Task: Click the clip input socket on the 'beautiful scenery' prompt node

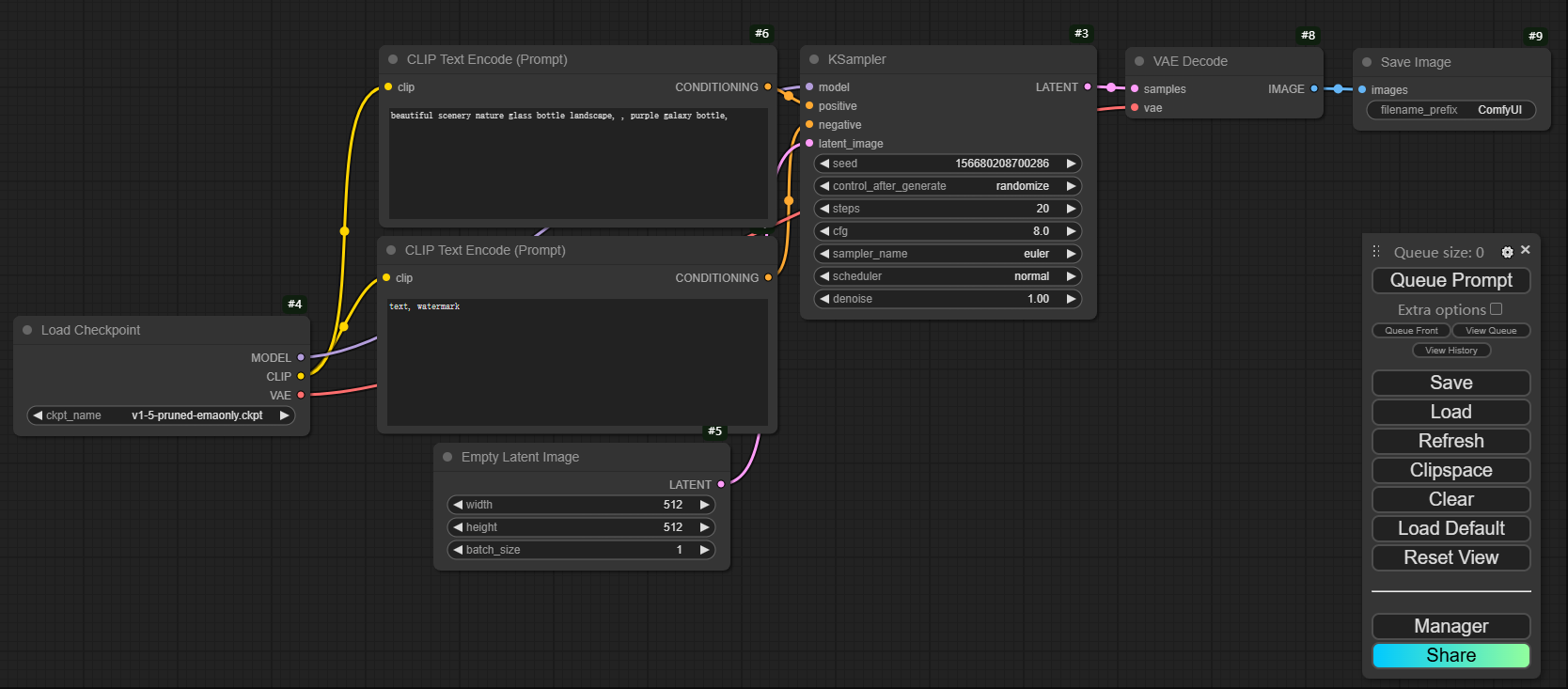Action: point(388,86)
